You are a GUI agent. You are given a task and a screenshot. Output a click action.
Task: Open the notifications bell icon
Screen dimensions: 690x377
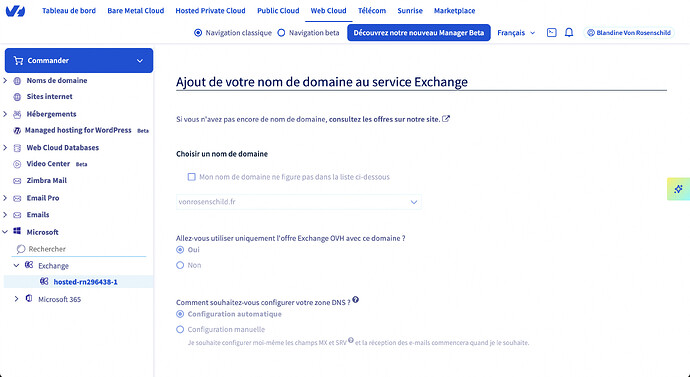(569, 33)
